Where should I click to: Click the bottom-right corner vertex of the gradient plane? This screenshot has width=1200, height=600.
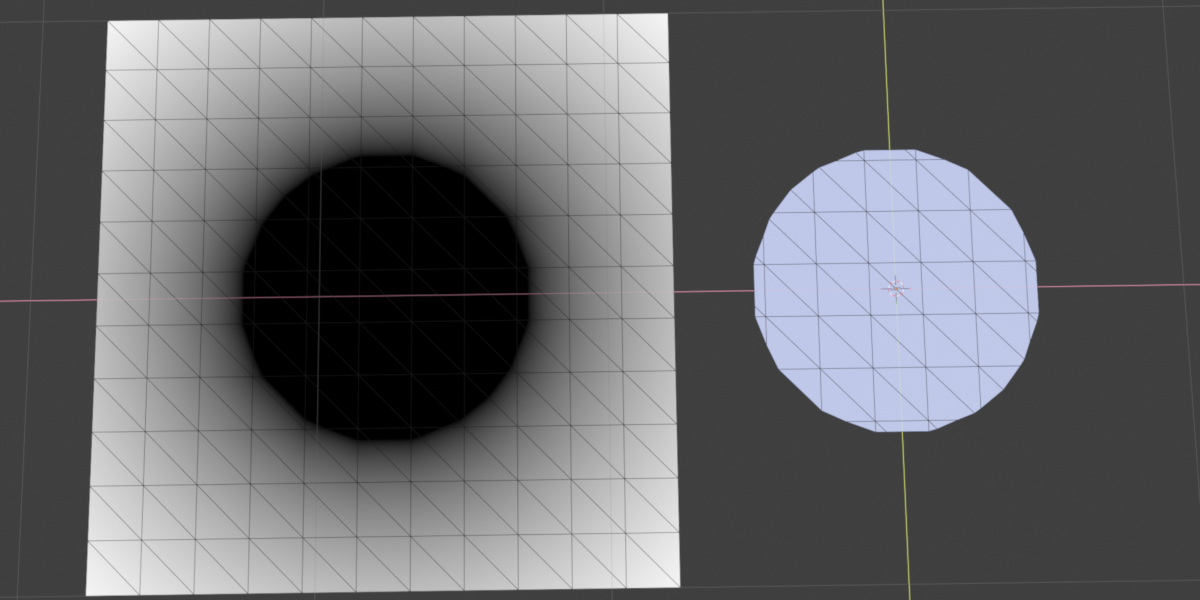[x=680, y=587]
